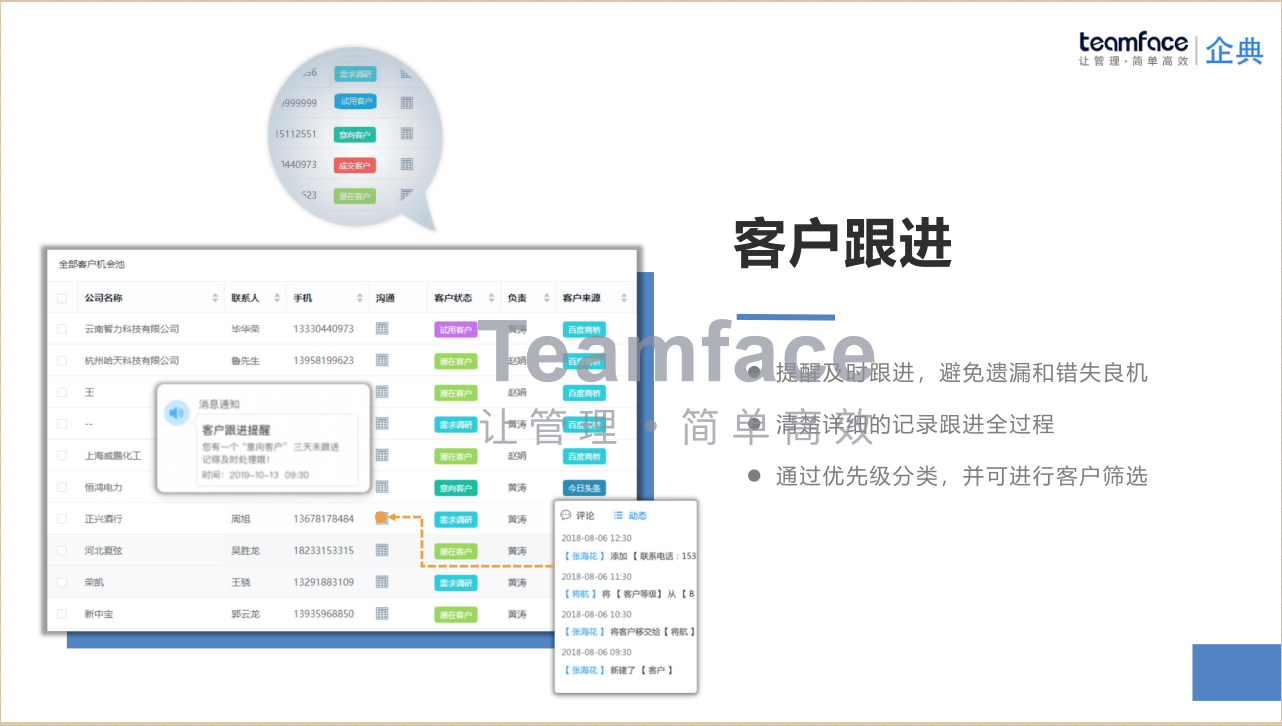Click the comment bubble icon next to 评论
This screenshot has width=1282, height=726.
tap(566, 515)
